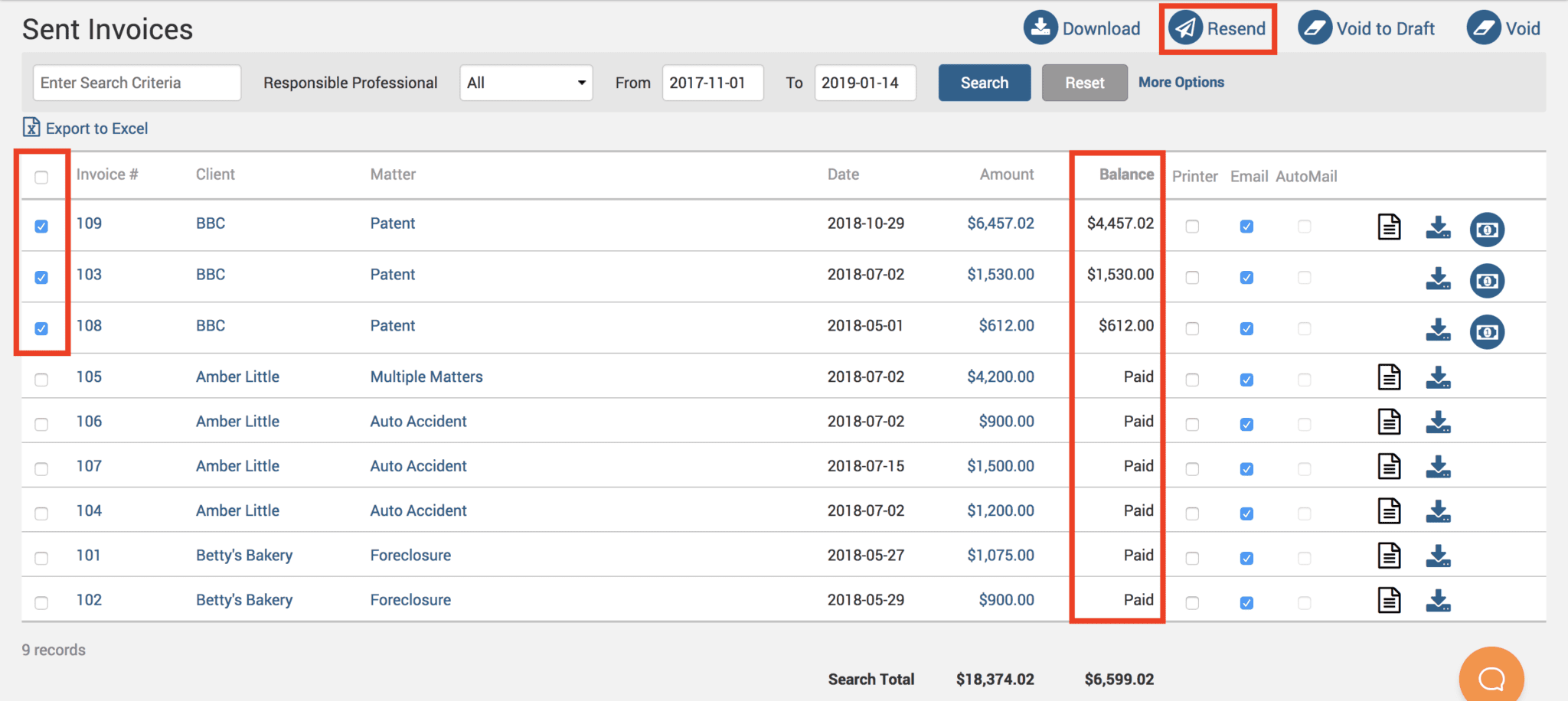The width and height of the screenshot is (1568, 701).
Task: Open the From date field picker
Action: click(x=712, y=83)
